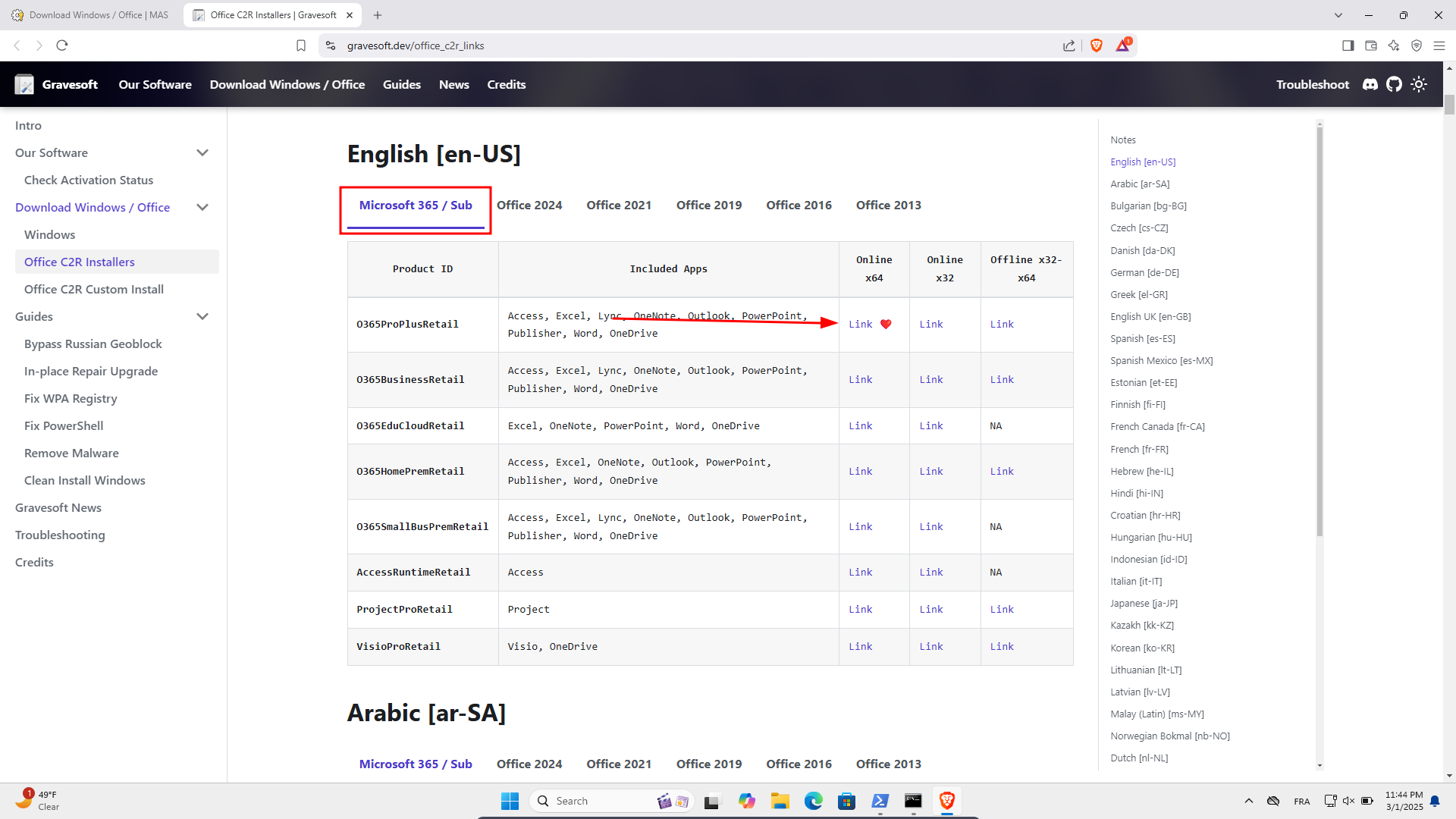Screen dimensions: 1456x819
Task: Open Copilot from the taskbar
Action: tap(747, 801)
